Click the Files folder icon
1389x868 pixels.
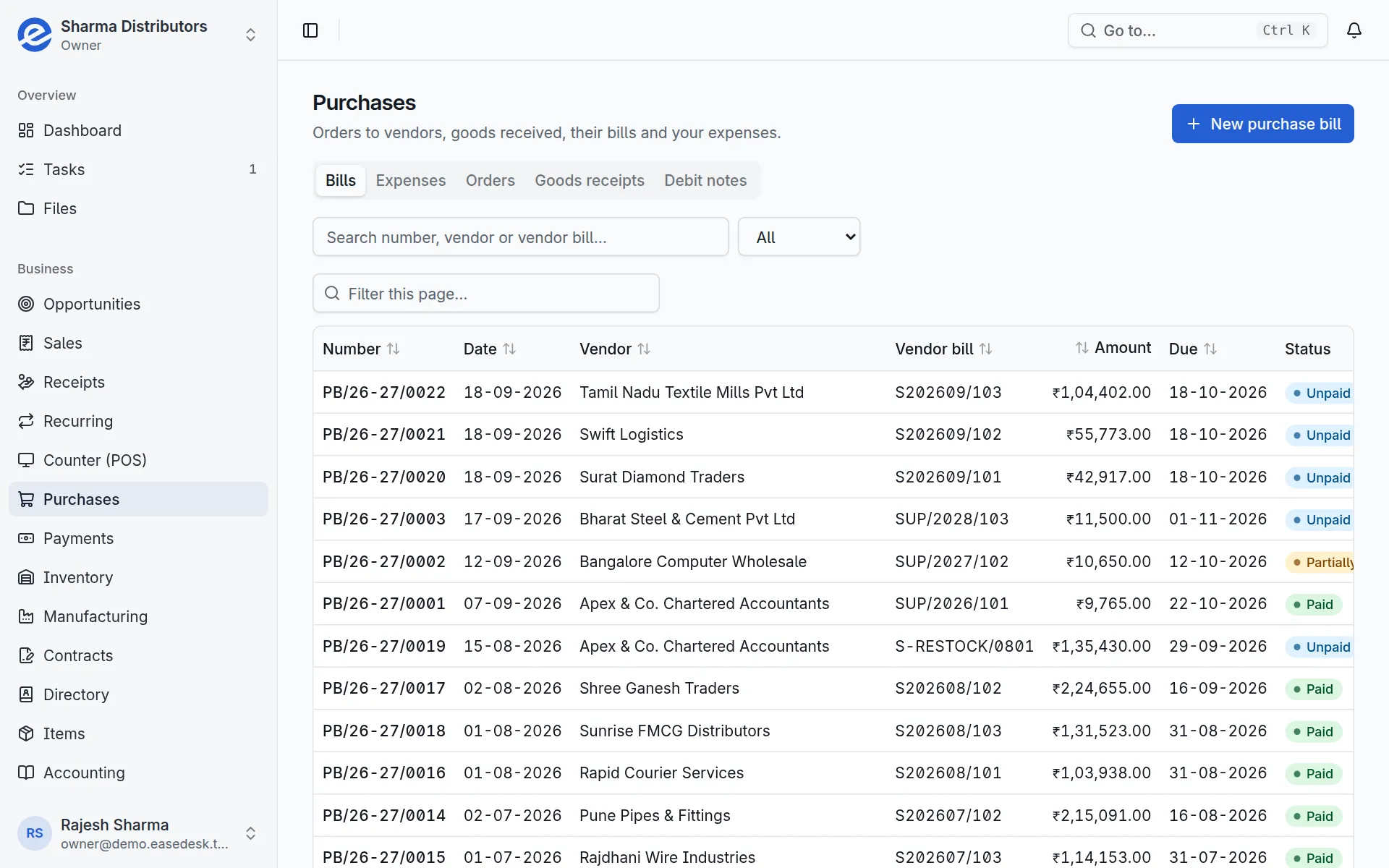(26, 208)
